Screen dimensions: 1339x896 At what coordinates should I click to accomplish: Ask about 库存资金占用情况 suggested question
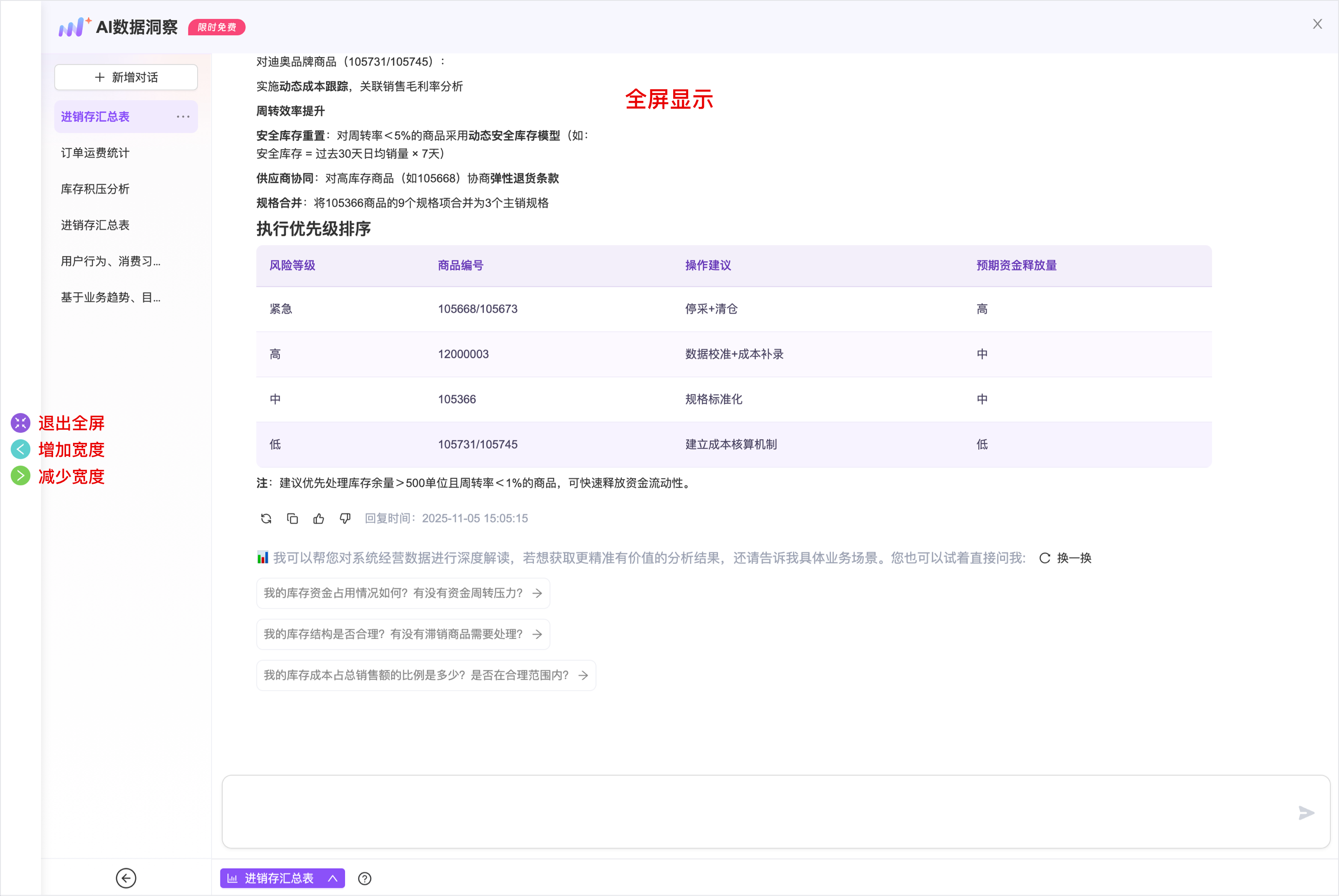[403, 593]
